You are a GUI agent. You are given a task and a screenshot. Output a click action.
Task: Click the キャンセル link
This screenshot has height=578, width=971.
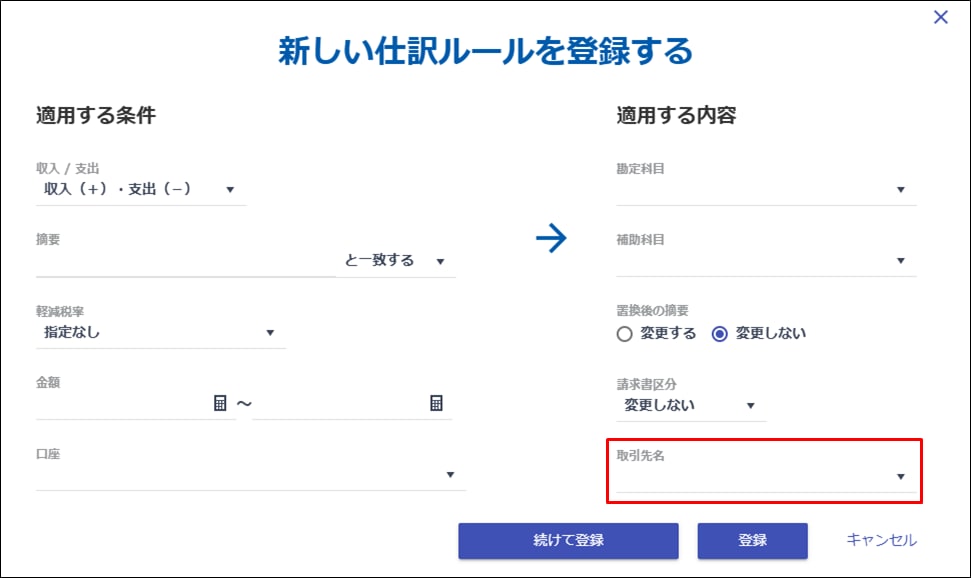[x=881, y=540]
